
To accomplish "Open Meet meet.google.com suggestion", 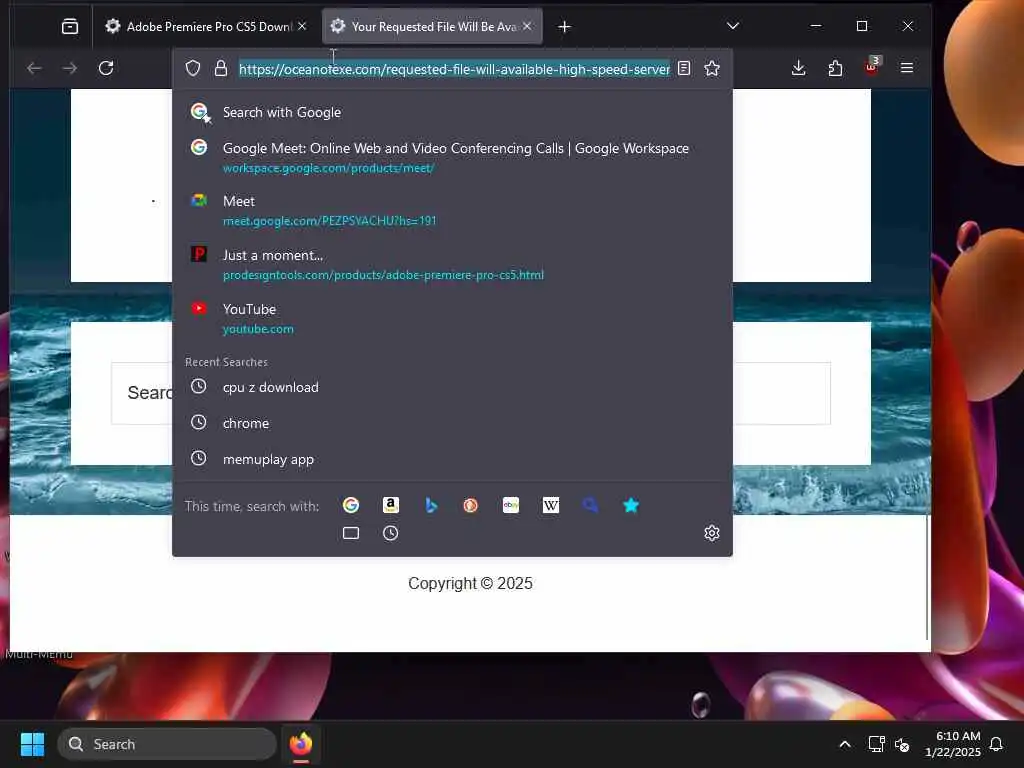I will pos(452,210).
